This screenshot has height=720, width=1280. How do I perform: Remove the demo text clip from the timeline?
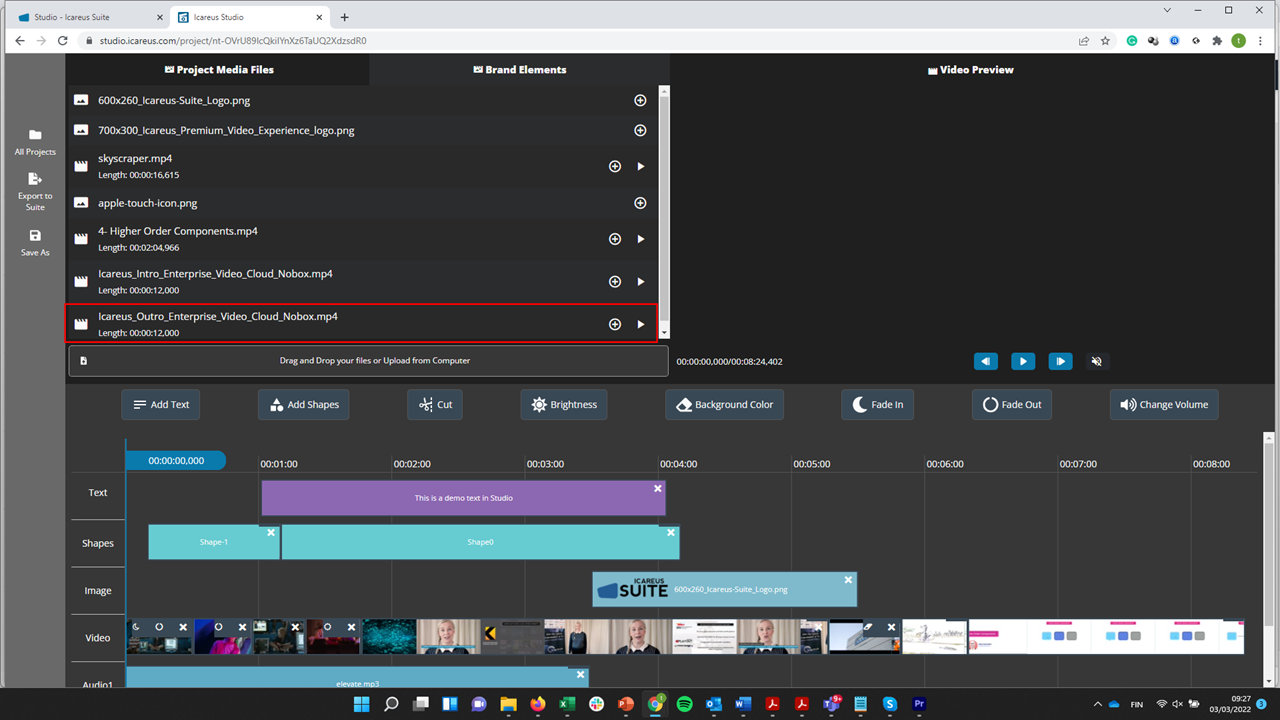(x=658, y=489)
